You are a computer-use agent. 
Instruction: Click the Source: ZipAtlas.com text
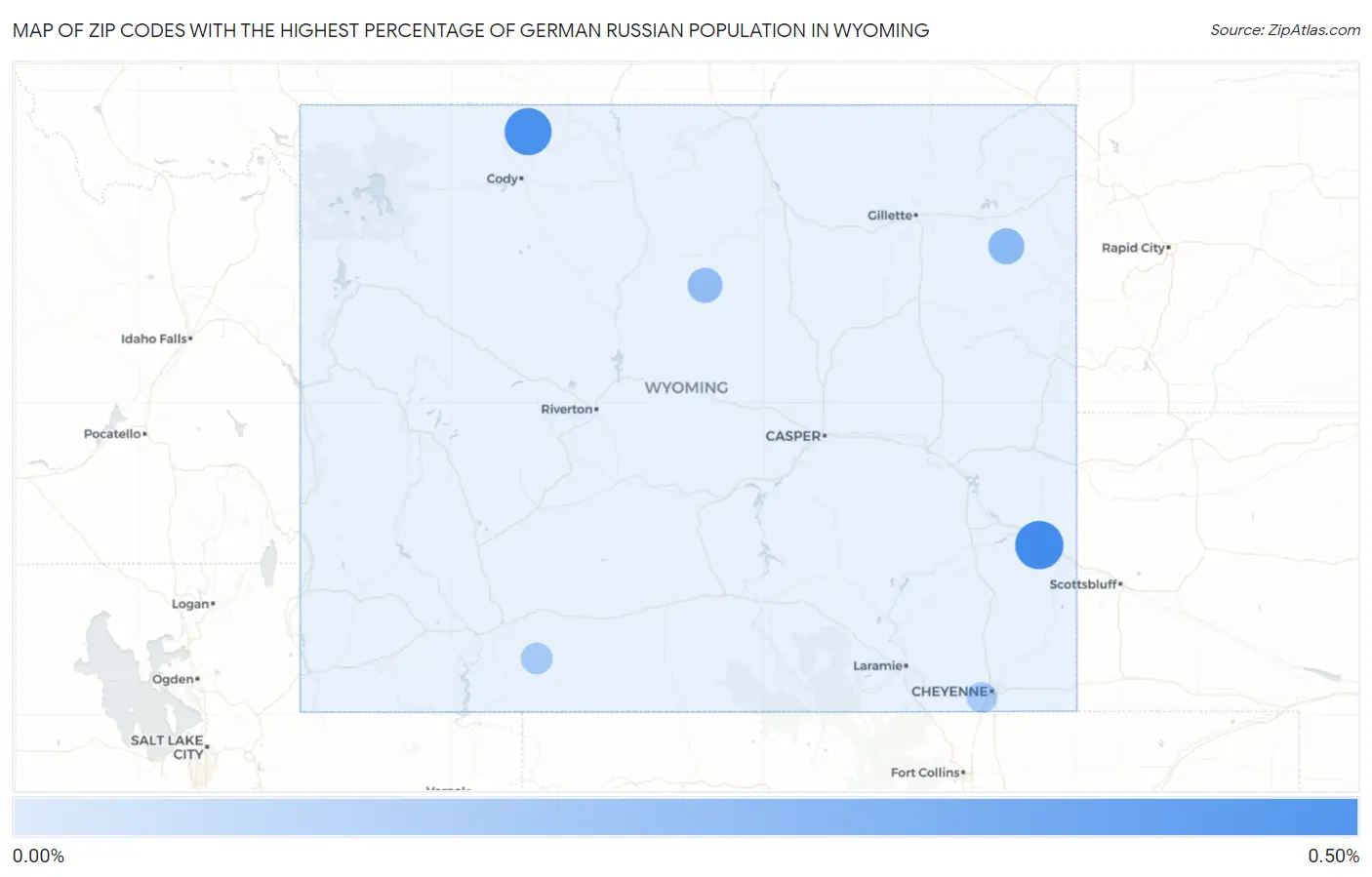[x=1285, y=30]
